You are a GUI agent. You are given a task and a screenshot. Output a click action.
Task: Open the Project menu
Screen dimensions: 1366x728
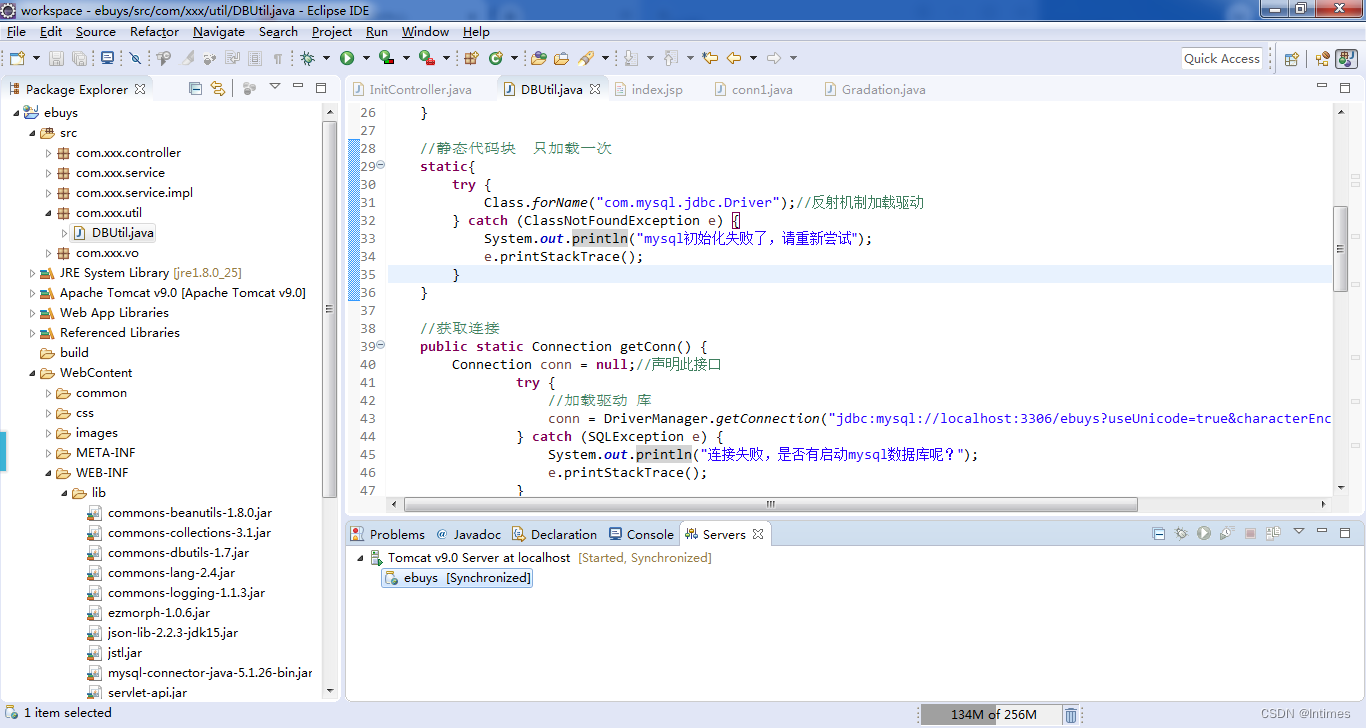point(332,31)
